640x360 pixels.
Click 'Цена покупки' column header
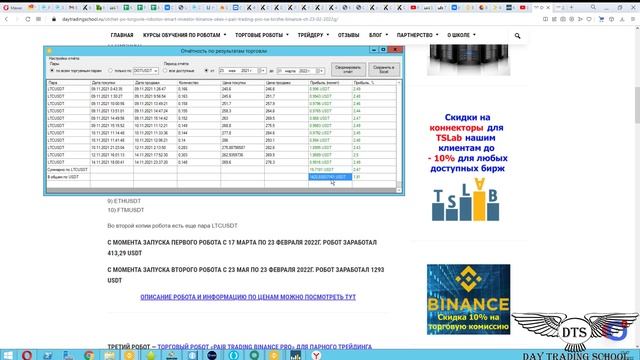point(243,83)
